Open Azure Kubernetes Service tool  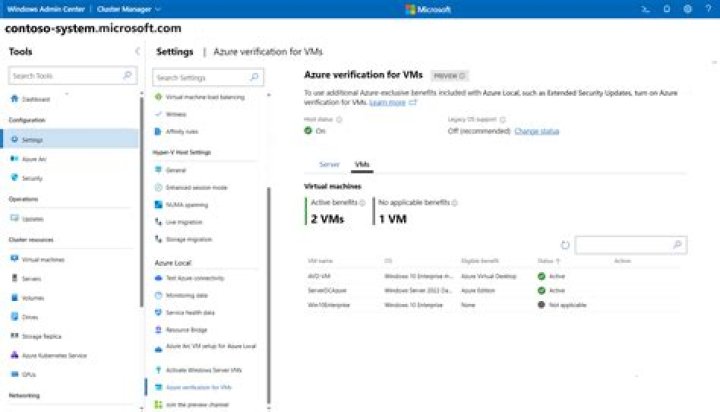tap(54, 356)
